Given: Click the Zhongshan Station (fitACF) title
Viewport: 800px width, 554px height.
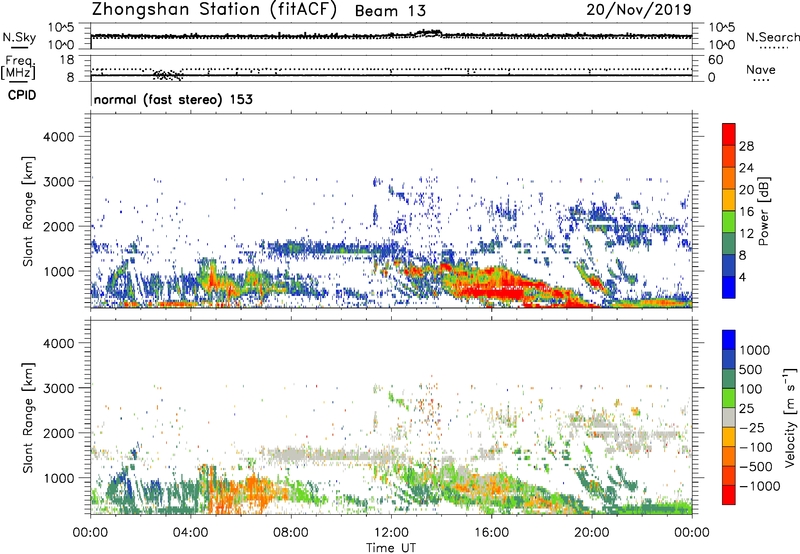Looking at the screenshot, I should [215, 10].
